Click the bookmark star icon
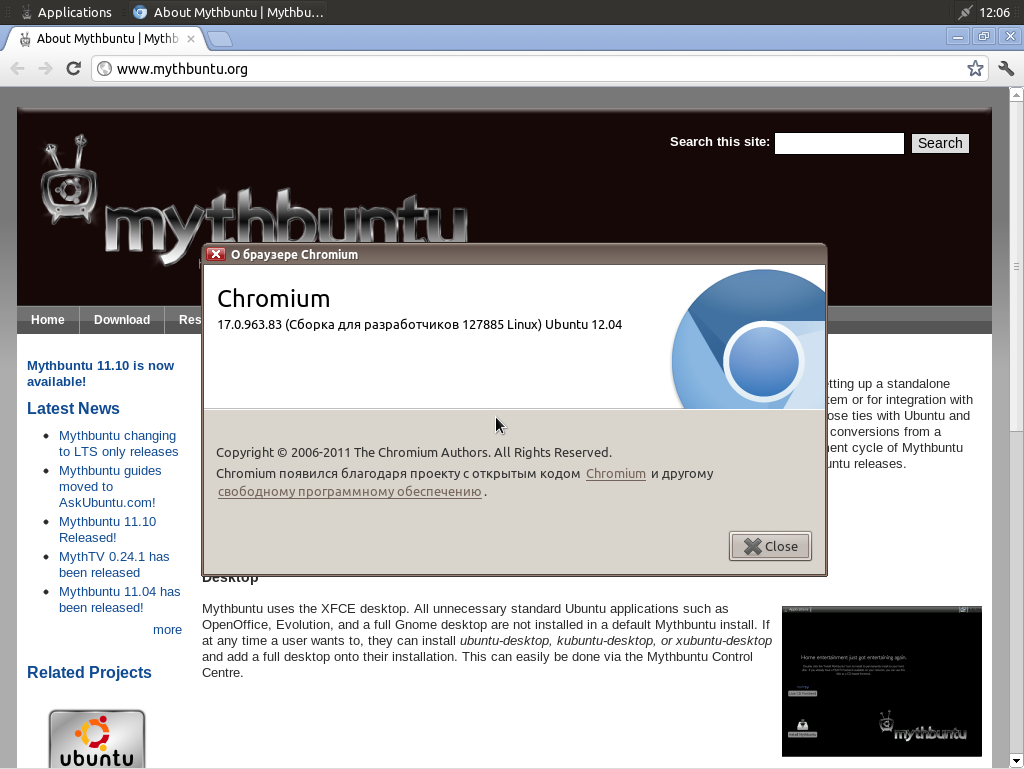This screenshot has width=1024, height=769. [x=975, y=68]
